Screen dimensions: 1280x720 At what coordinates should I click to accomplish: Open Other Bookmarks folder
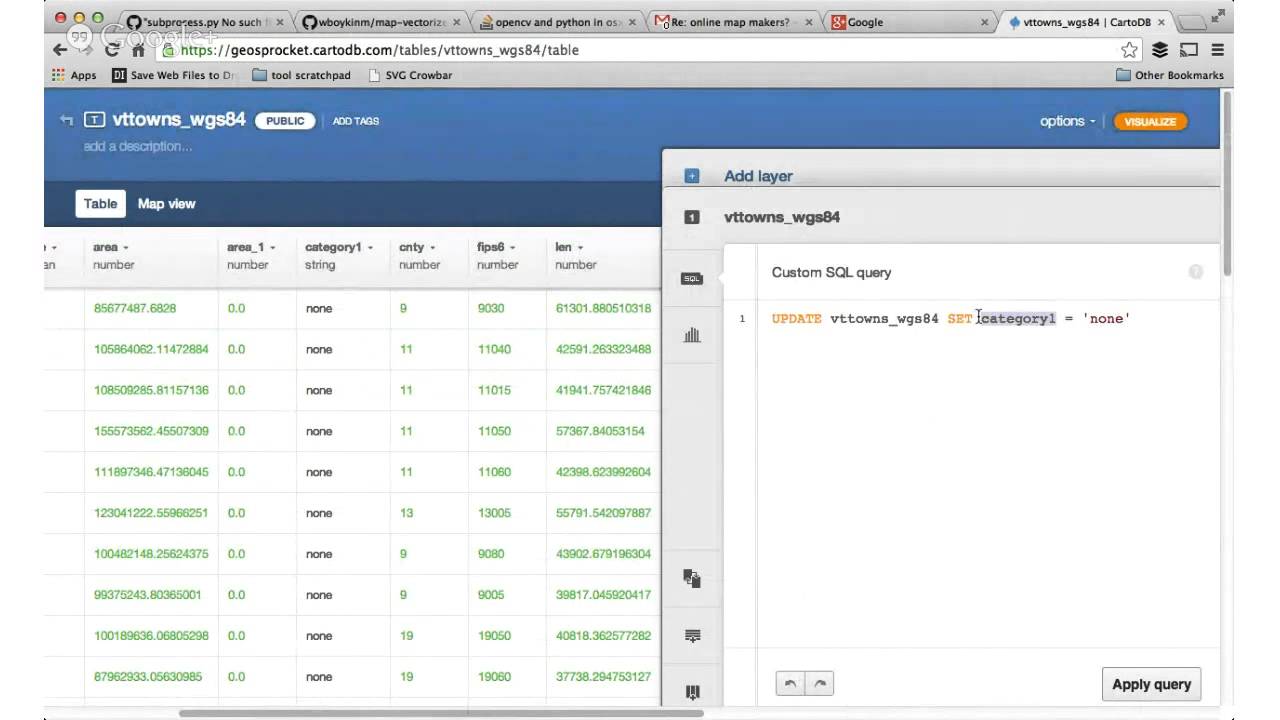point(1170,75)
